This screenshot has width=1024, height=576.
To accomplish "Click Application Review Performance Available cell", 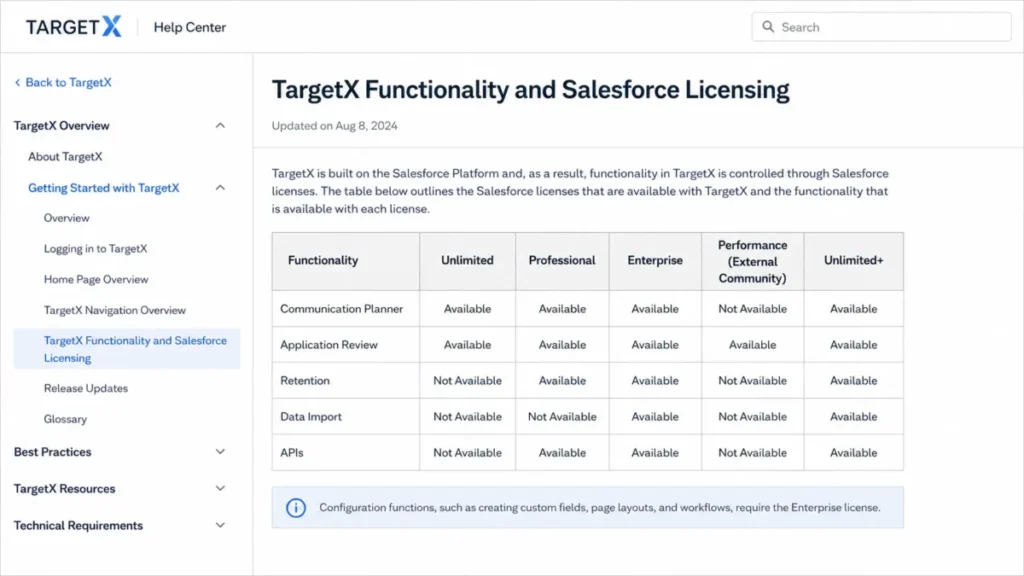I will [x=752, y=345].
